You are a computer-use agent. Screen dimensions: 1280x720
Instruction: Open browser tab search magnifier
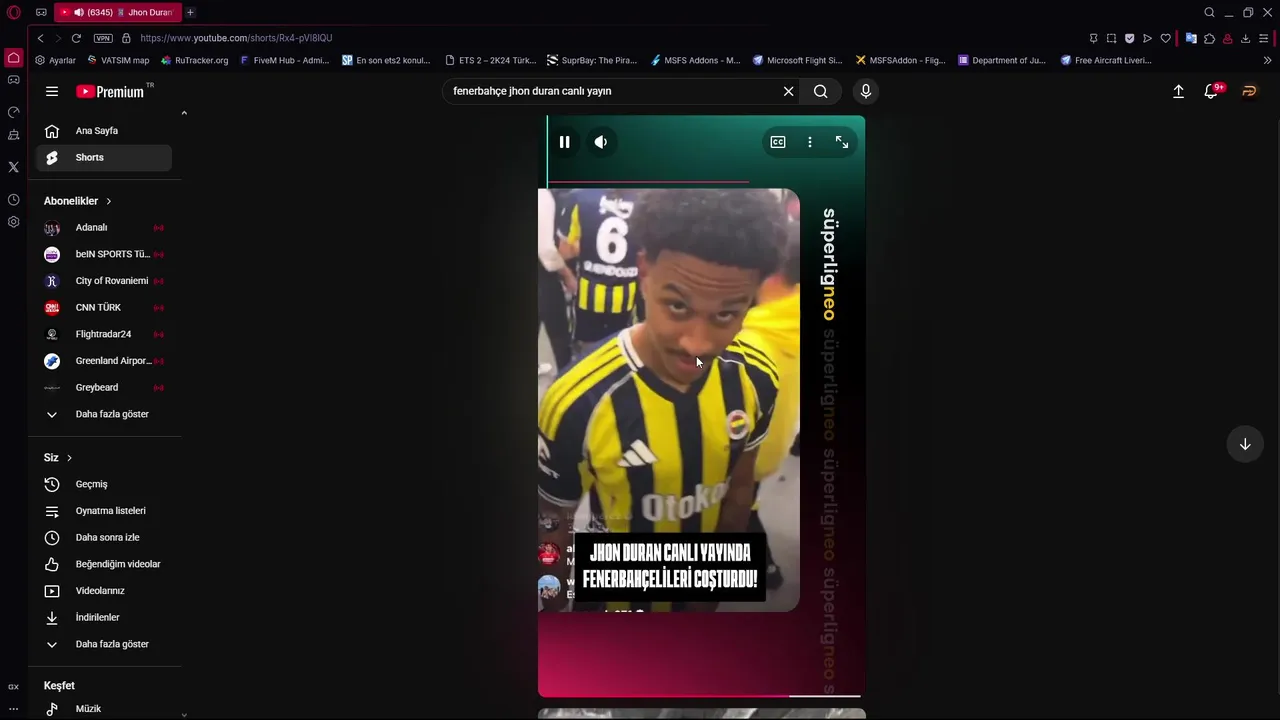click(1209, 12)
